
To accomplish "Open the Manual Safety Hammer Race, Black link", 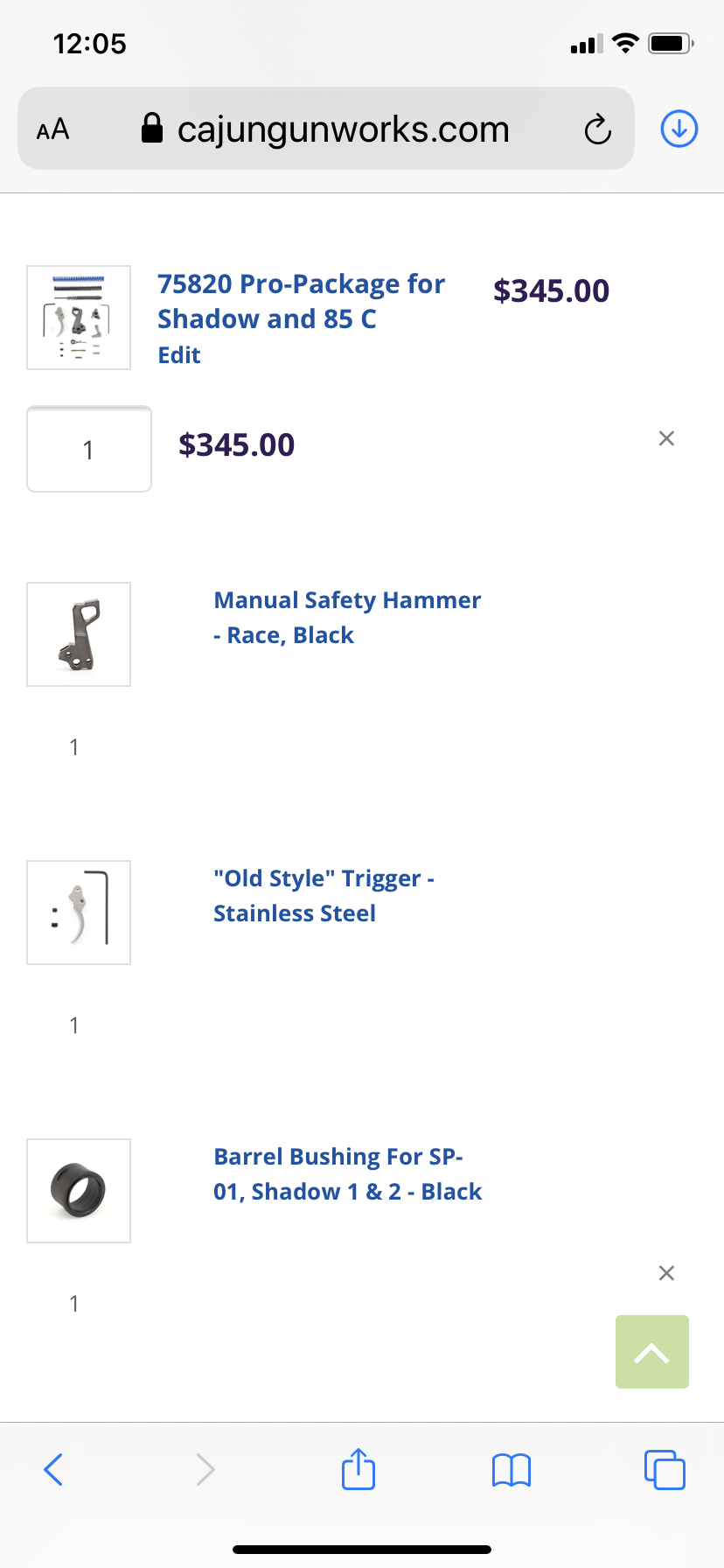I will (x=347, y=618).
